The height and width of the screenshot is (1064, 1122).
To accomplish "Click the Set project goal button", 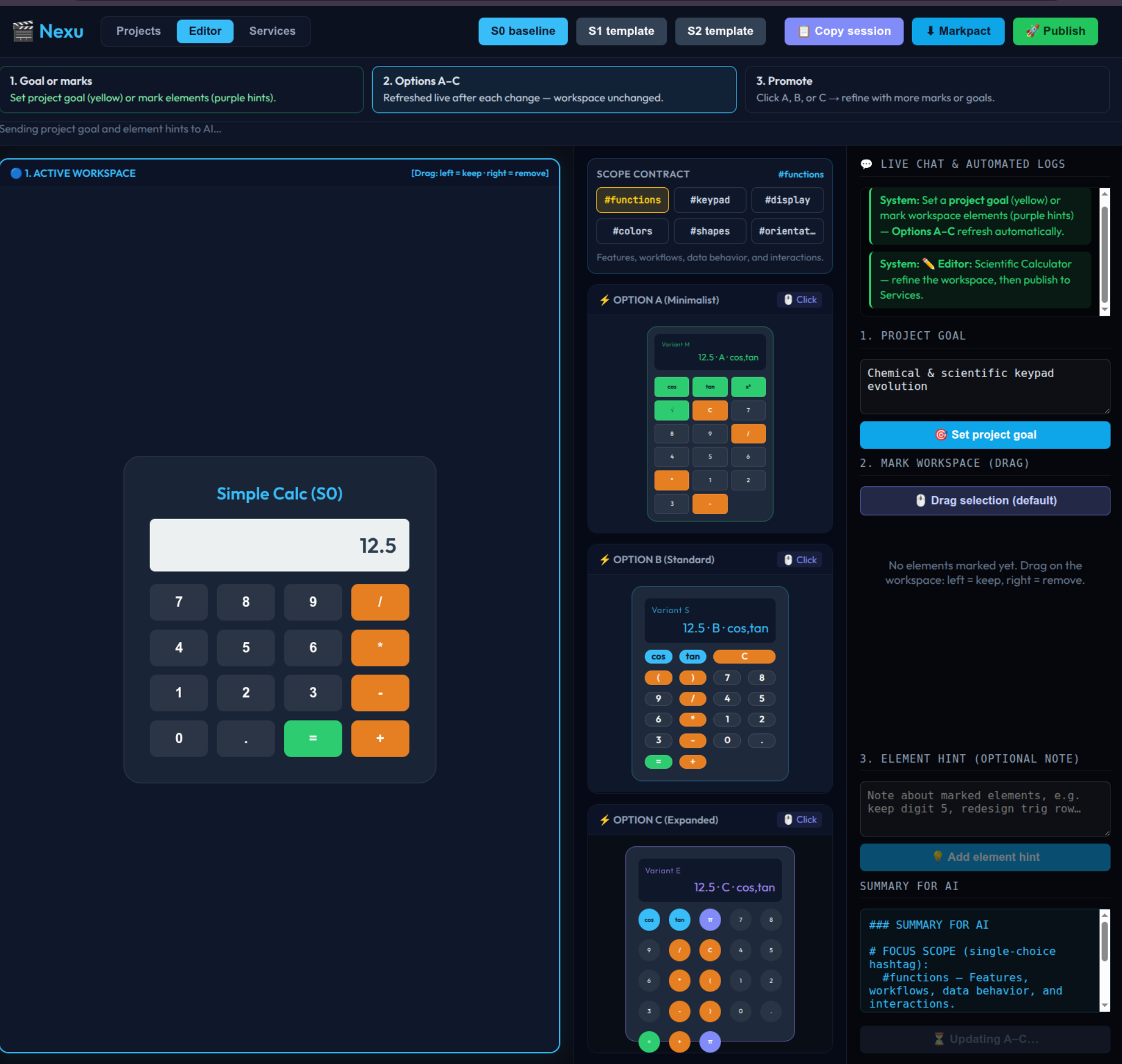I will pyautogui.click(x=985, y=435).
